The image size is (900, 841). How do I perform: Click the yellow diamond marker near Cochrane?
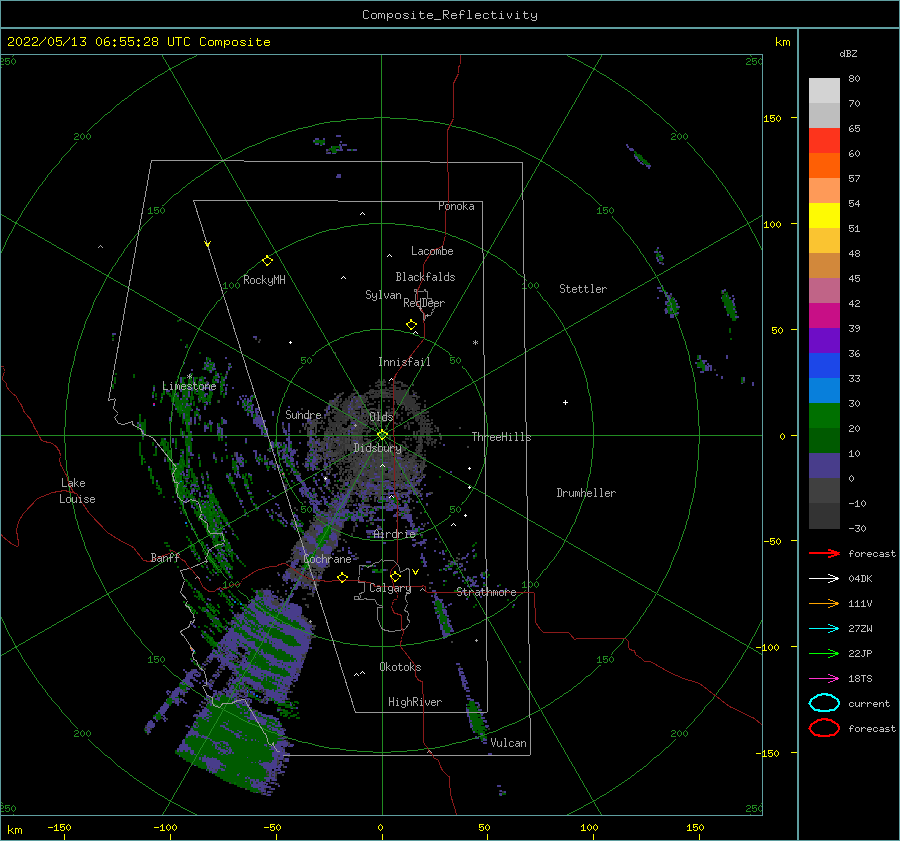[343, 578]
